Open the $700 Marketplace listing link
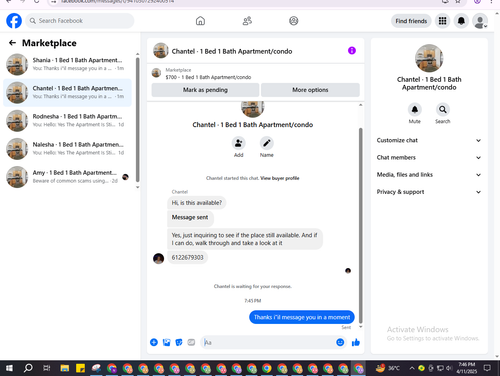This screenshot has height=376, width=500. (208, 77)
